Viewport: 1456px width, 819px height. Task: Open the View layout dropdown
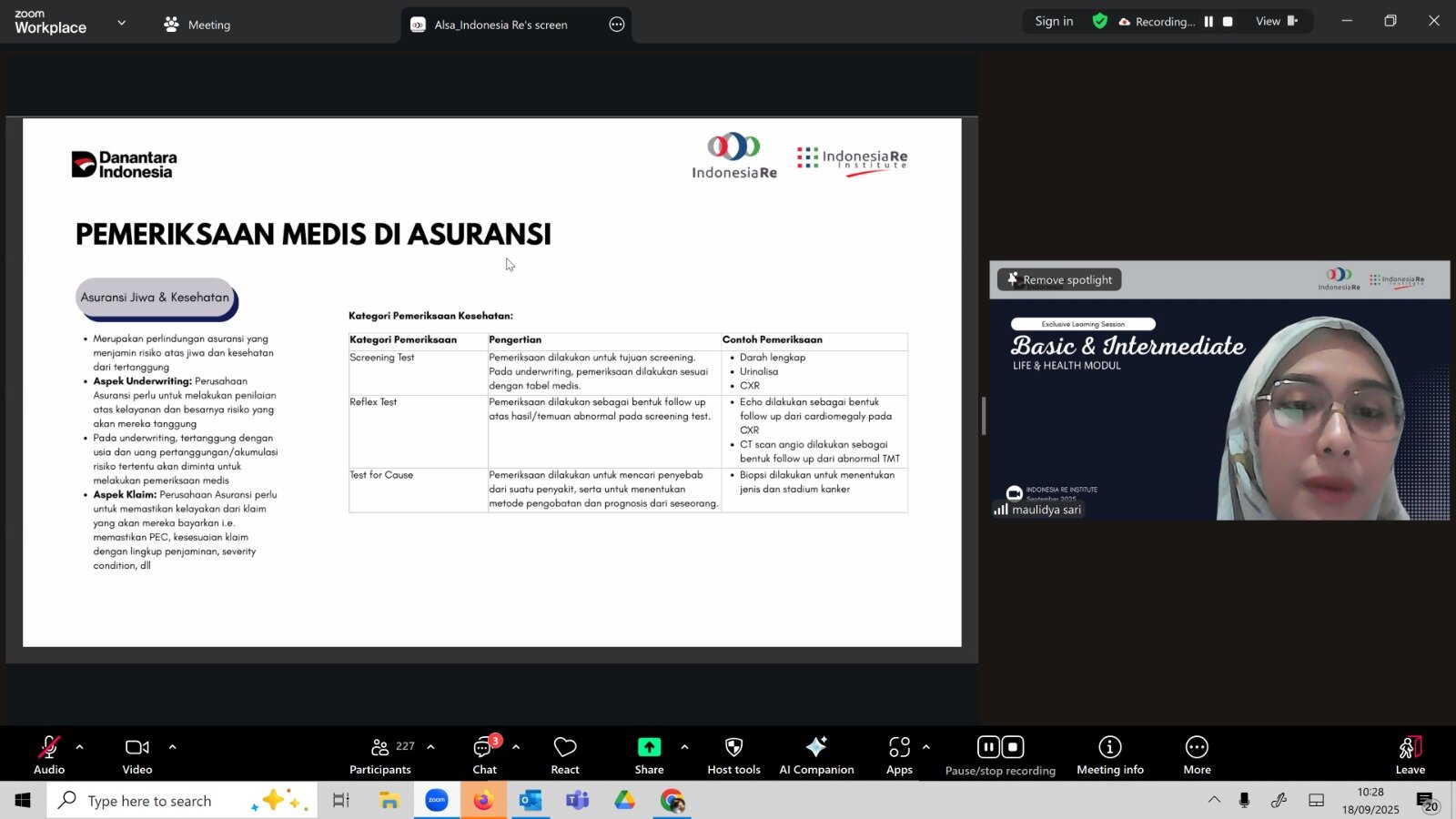point(1276,22)
